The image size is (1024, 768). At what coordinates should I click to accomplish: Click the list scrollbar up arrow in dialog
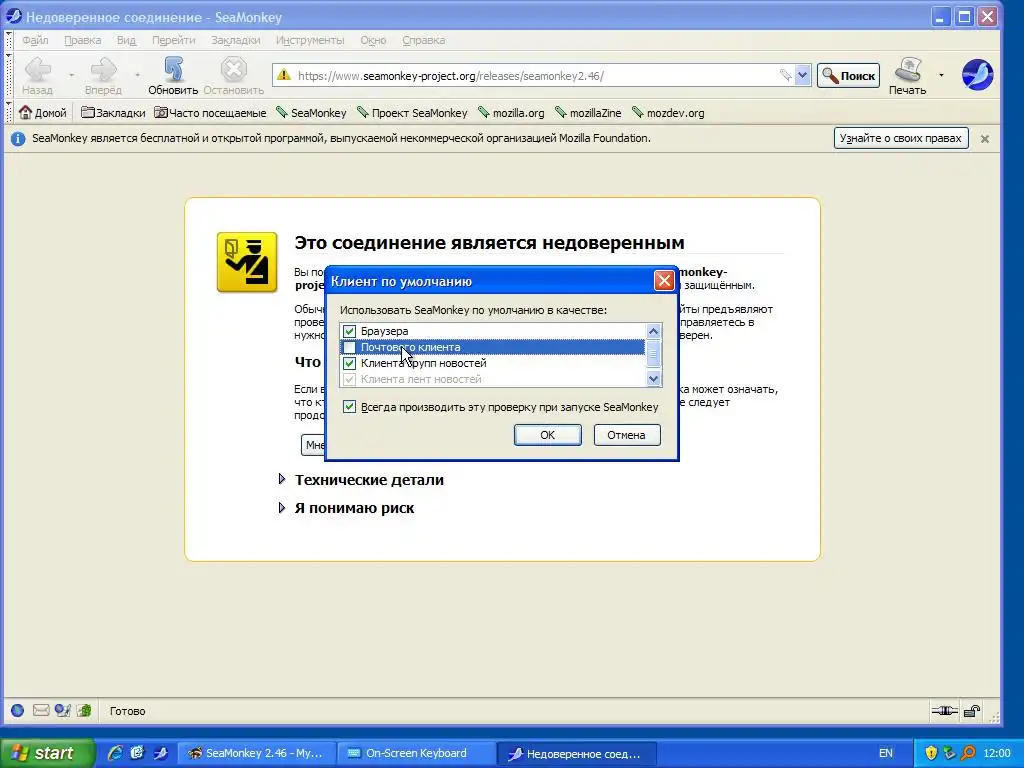pos(653,331)
